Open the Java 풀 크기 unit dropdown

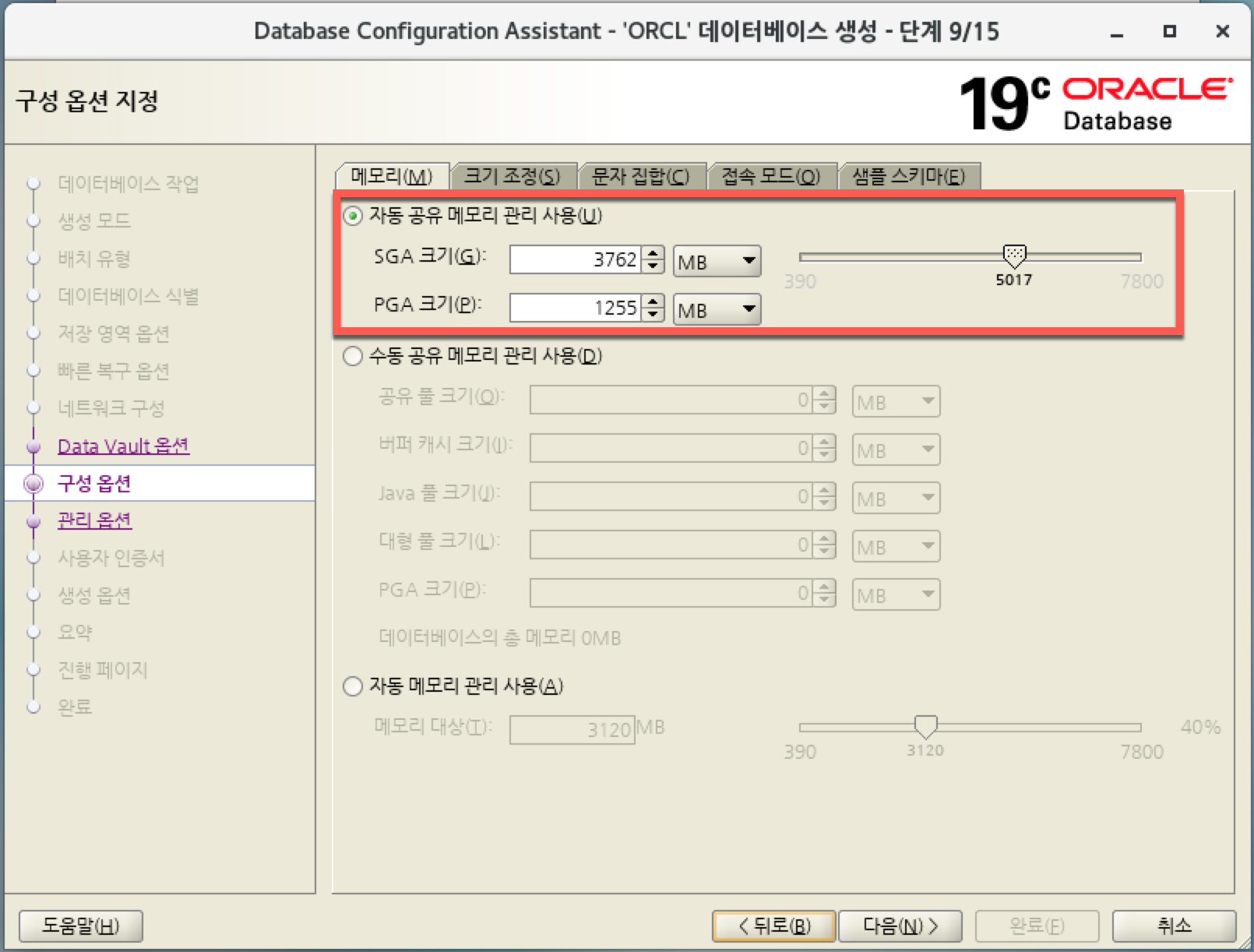click(x=896, y=498)
